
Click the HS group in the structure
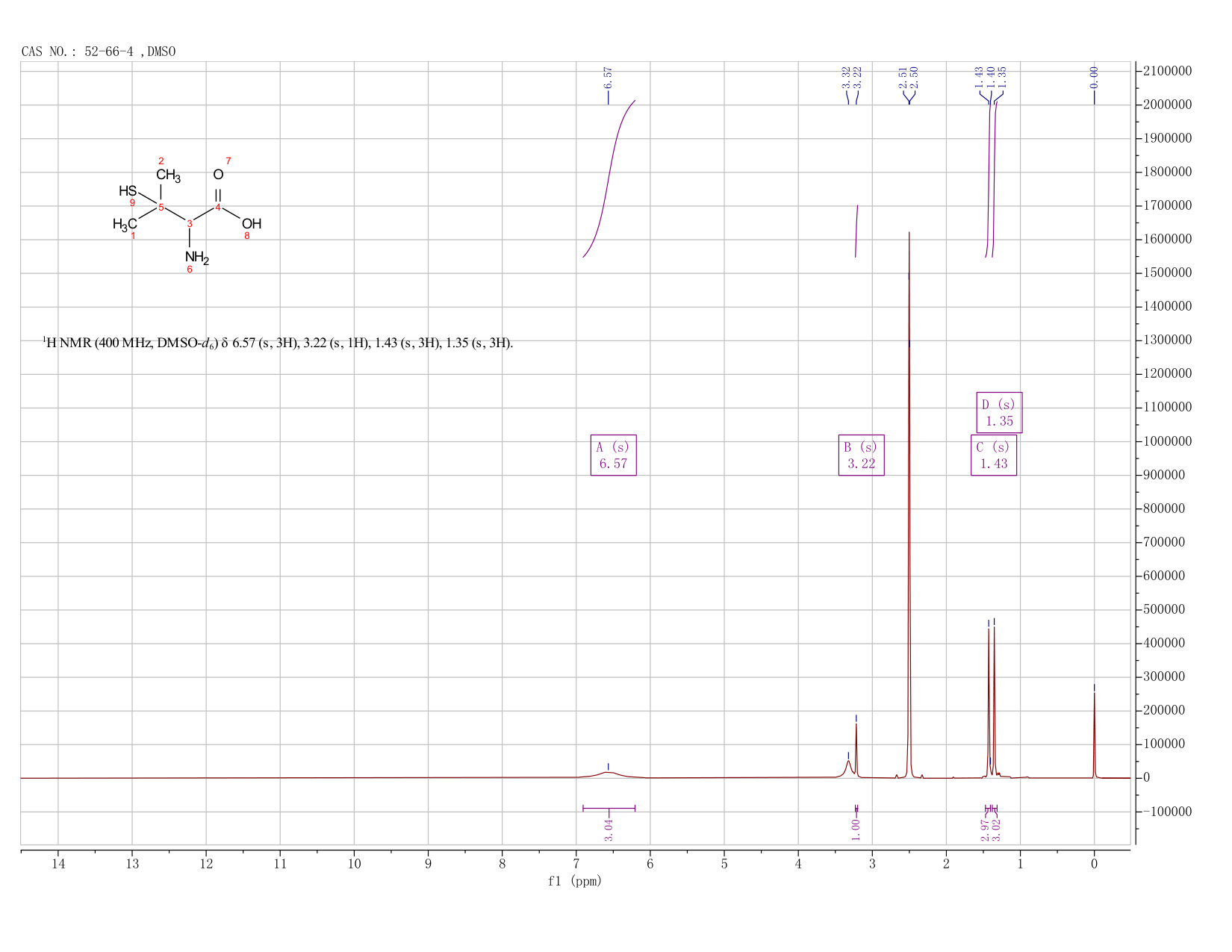click(128, 191)
